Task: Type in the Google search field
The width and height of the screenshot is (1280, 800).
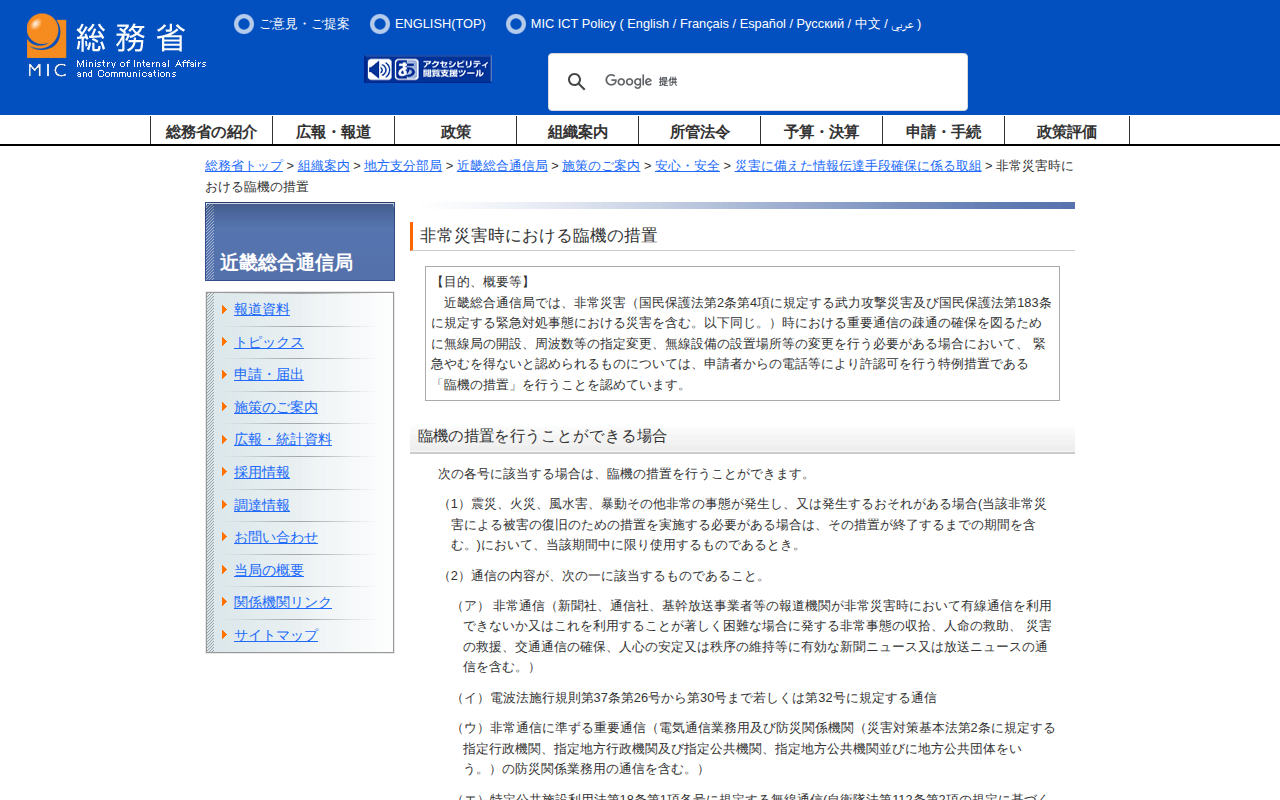Action: pyautogui.click(x=780, y=82)
